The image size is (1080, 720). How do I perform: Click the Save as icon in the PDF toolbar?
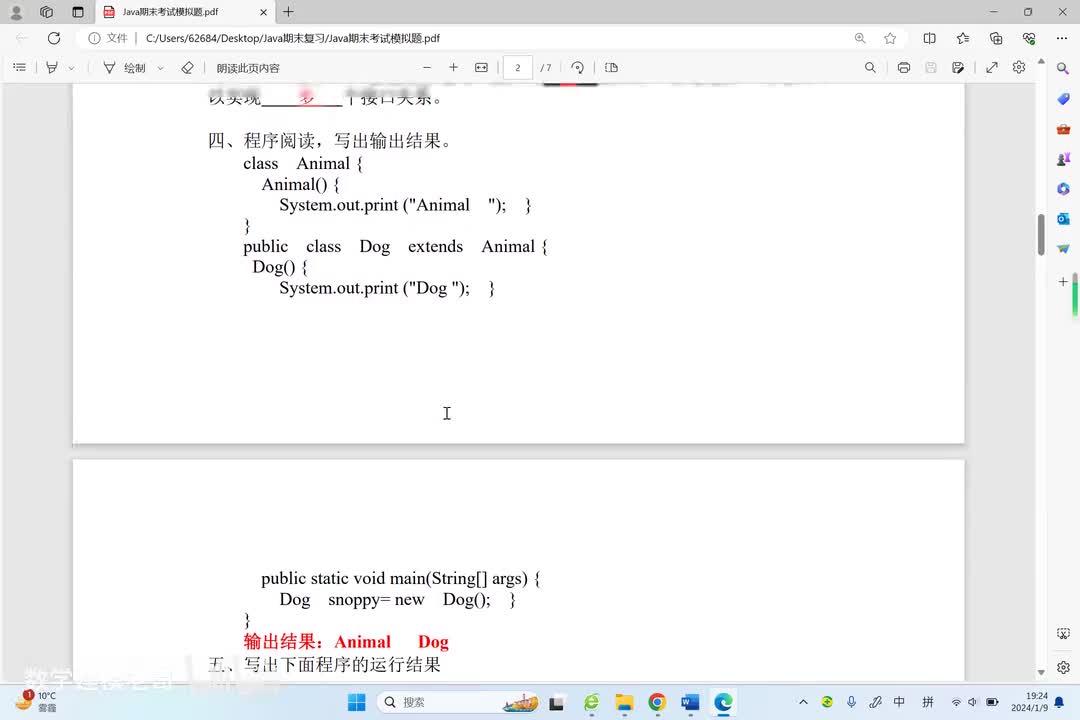(x=958, y=68)
